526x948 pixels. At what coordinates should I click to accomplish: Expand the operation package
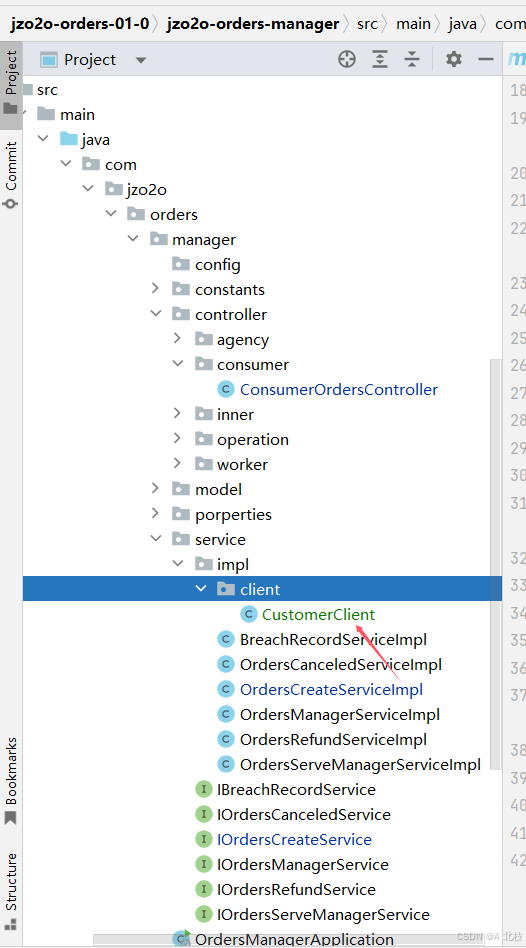point(178,438)
